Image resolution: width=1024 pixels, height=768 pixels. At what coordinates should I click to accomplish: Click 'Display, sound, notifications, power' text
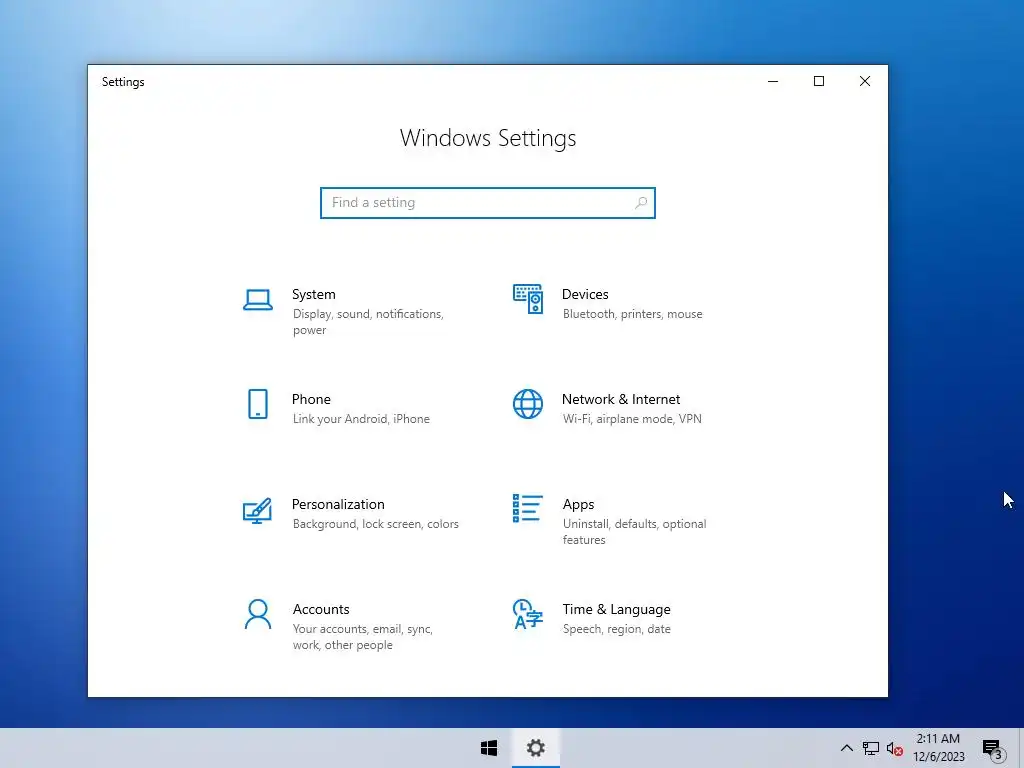click(x=368, y=322)
